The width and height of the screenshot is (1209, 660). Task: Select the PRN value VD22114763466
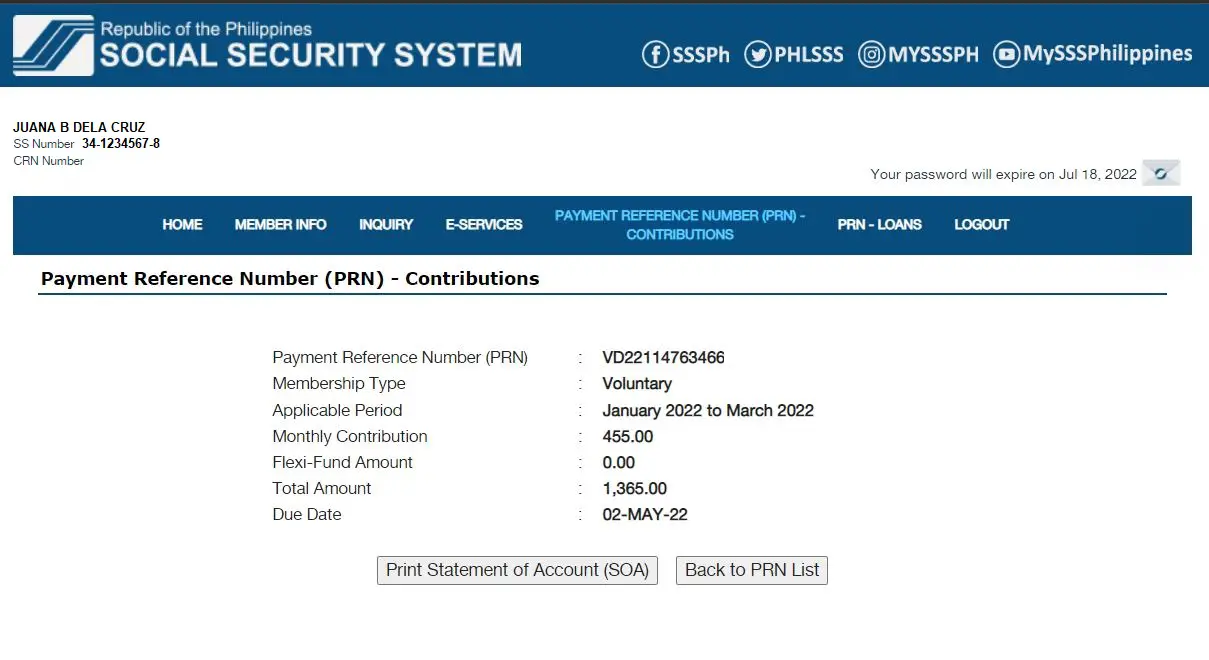point(663,357)
